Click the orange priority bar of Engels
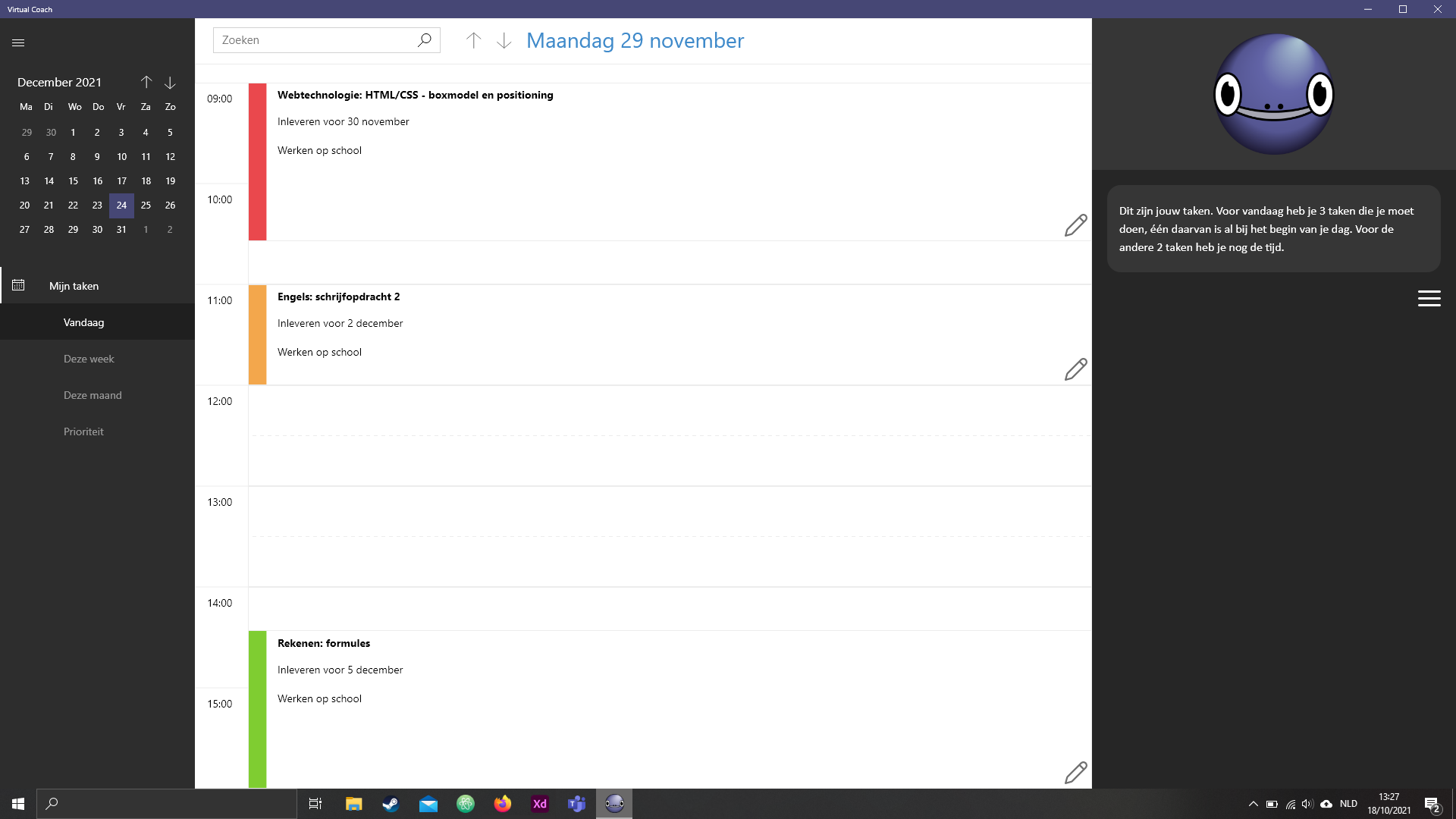 (257, 334)
